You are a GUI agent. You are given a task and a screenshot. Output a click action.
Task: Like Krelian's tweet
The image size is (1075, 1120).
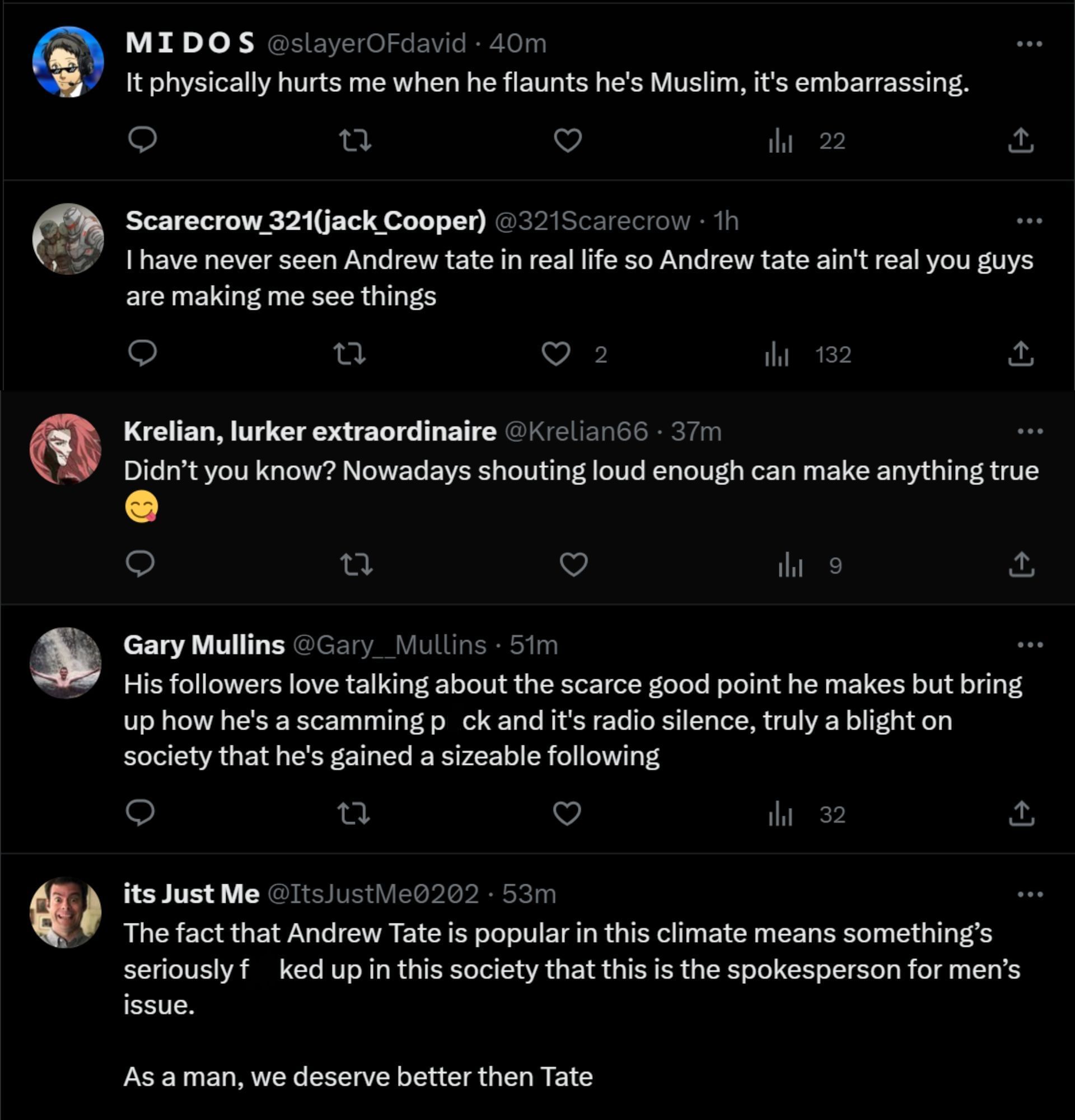[573, 564]
